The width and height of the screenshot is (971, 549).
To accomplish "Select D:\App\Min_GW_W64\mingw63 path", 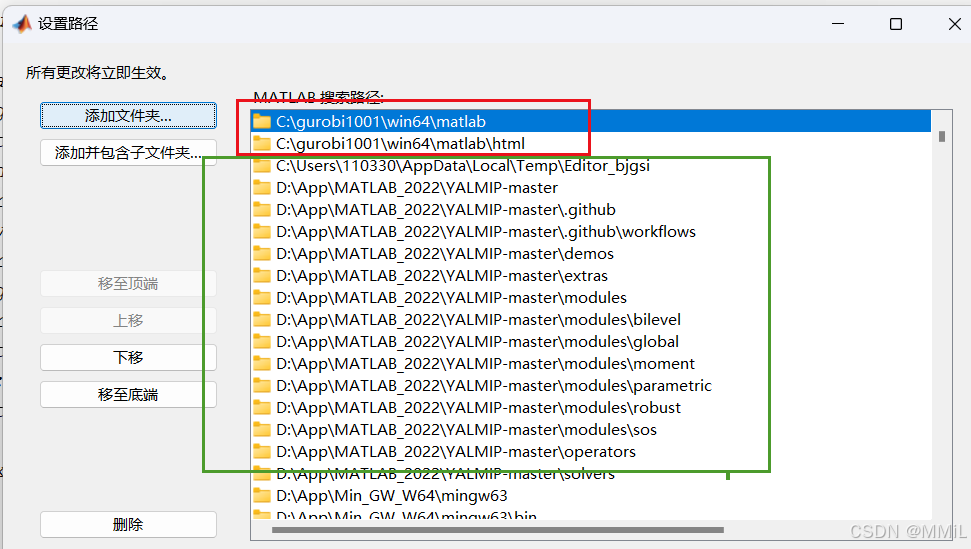I will point(391,495).
